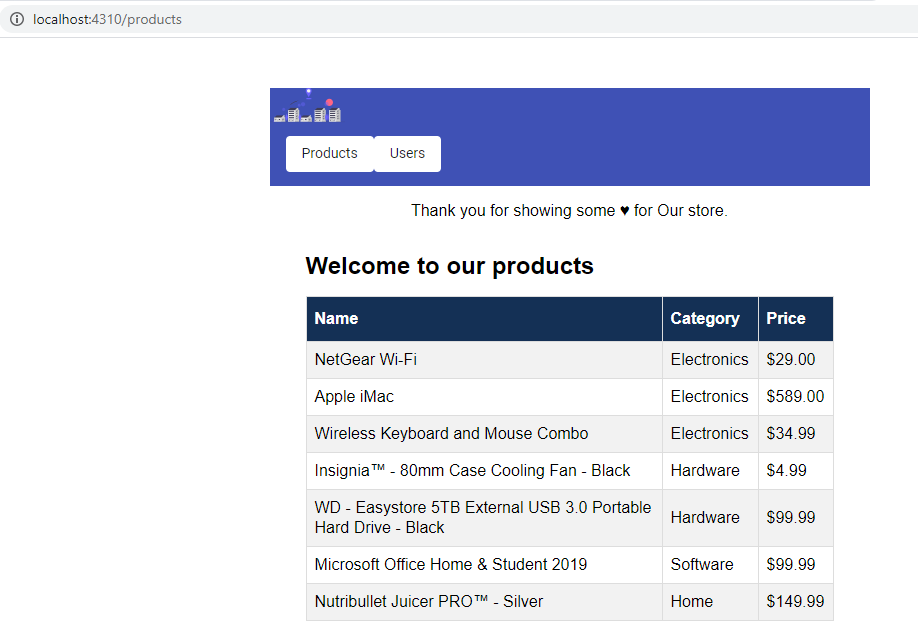
Task: Click the Software category cell
Action: point(702,565)
